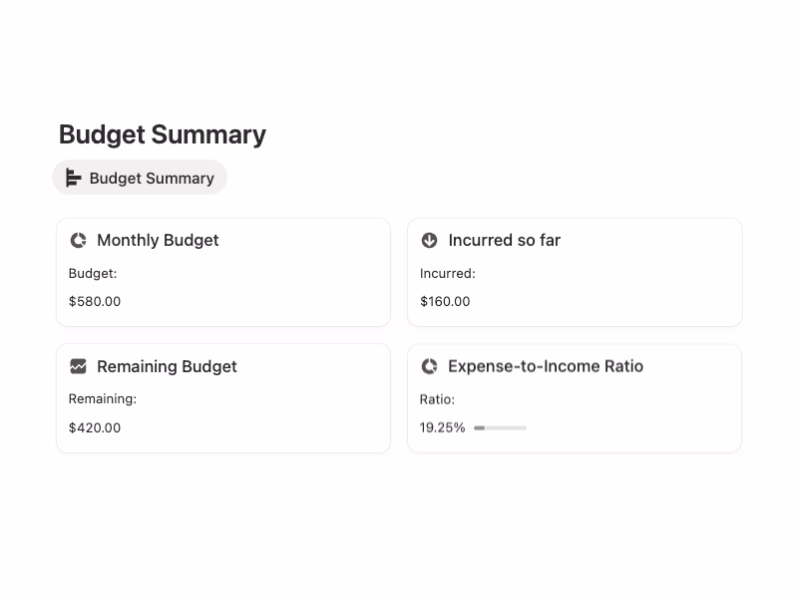Select the $420.00 remaining value
Image resolution: width=800 pixels, height=600 pixels.
(x=93, y=427)
